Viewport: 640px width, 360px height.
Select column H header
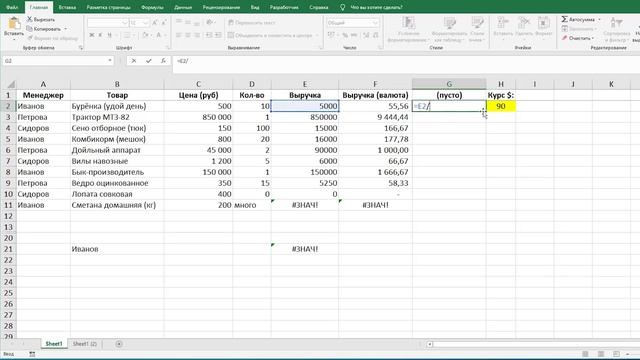coord(501,84)
